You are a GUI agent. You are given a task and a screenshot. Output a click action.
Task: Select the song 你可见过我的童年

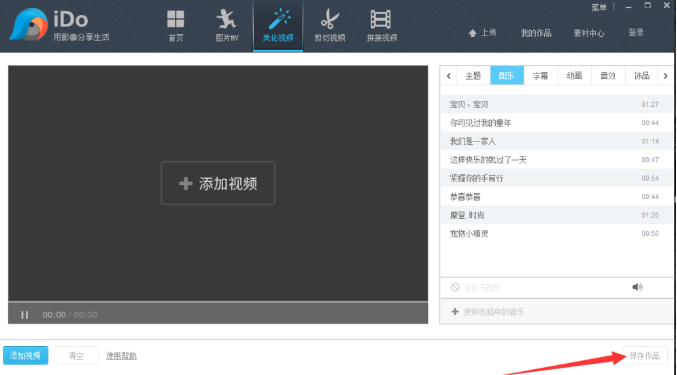(x=557, y=123)
